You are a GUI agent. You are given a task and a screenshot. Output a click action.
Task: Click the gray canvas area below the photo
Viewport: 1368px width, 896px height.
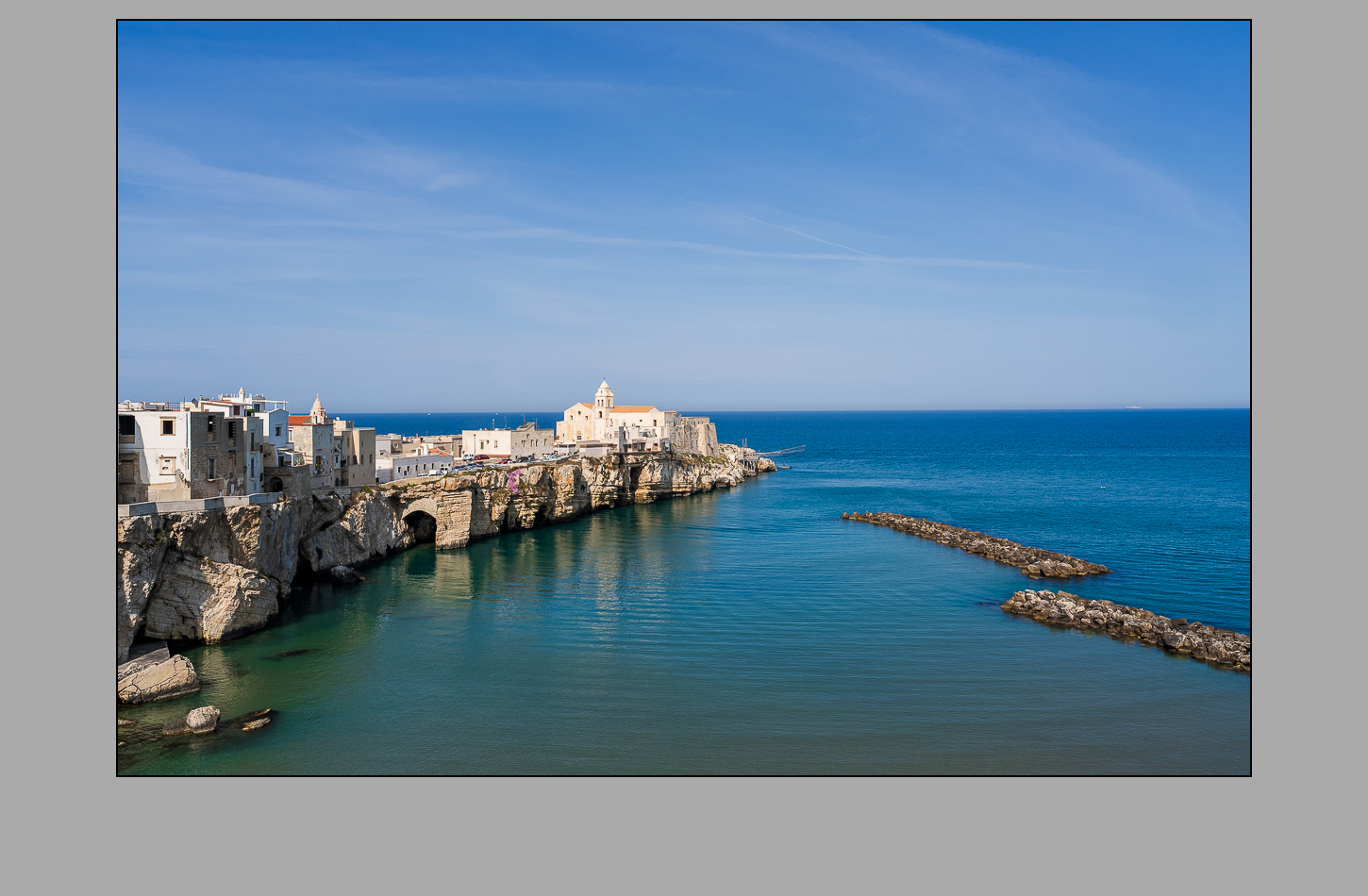click(684, 835)
